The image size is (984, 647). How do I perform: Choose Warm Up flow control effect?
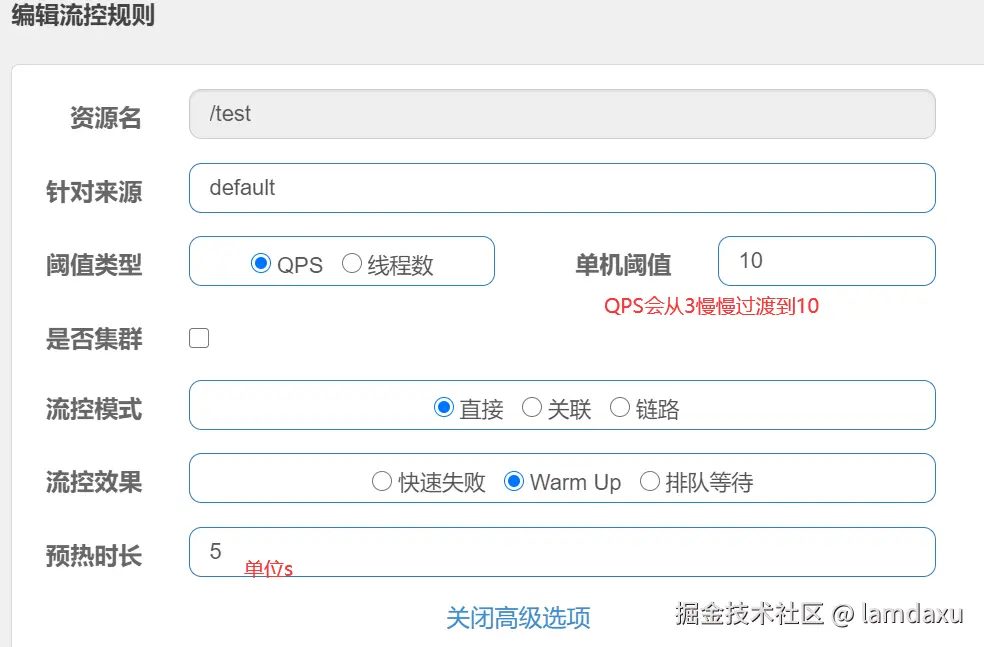click(514, 482)
